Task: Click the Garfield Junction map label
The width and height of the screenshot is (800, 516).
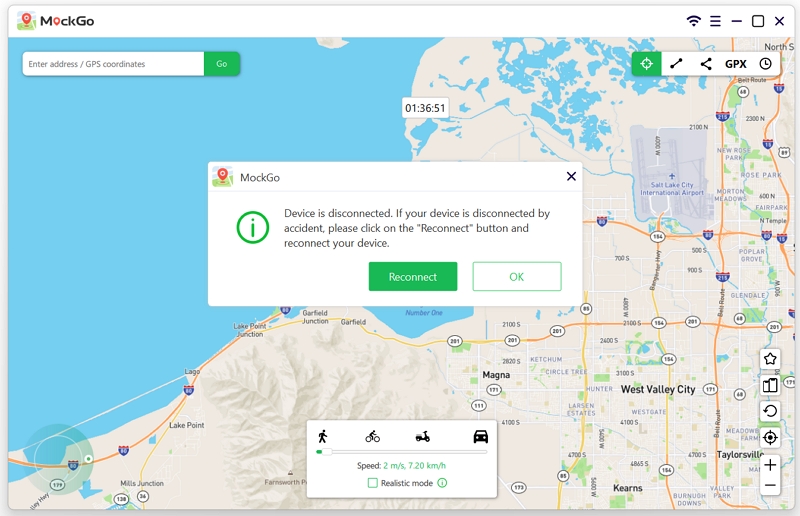Action: tap(315, 317)
